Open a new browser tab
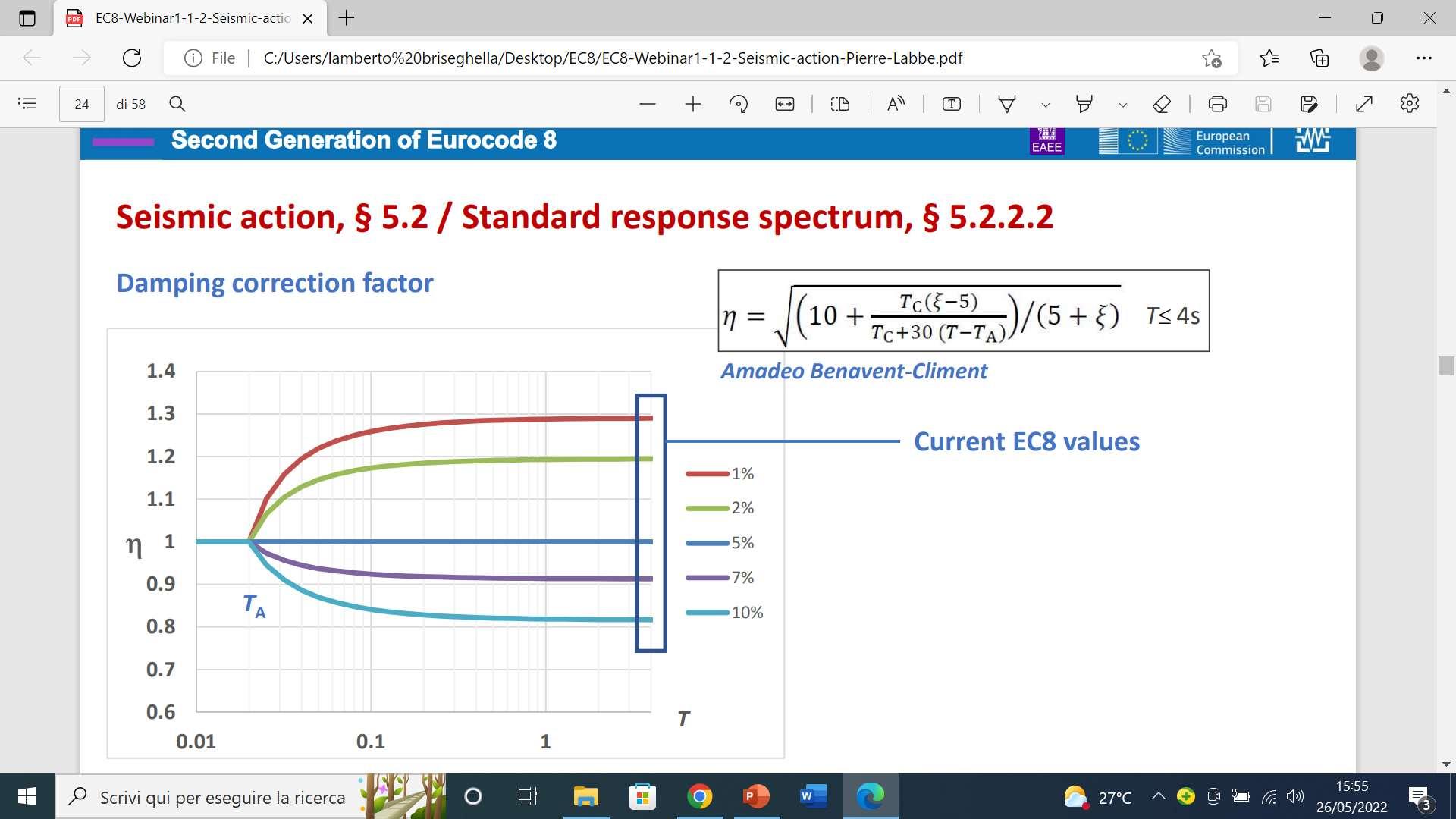This screenshot has height=819, width=1456. tap(347, 18)
